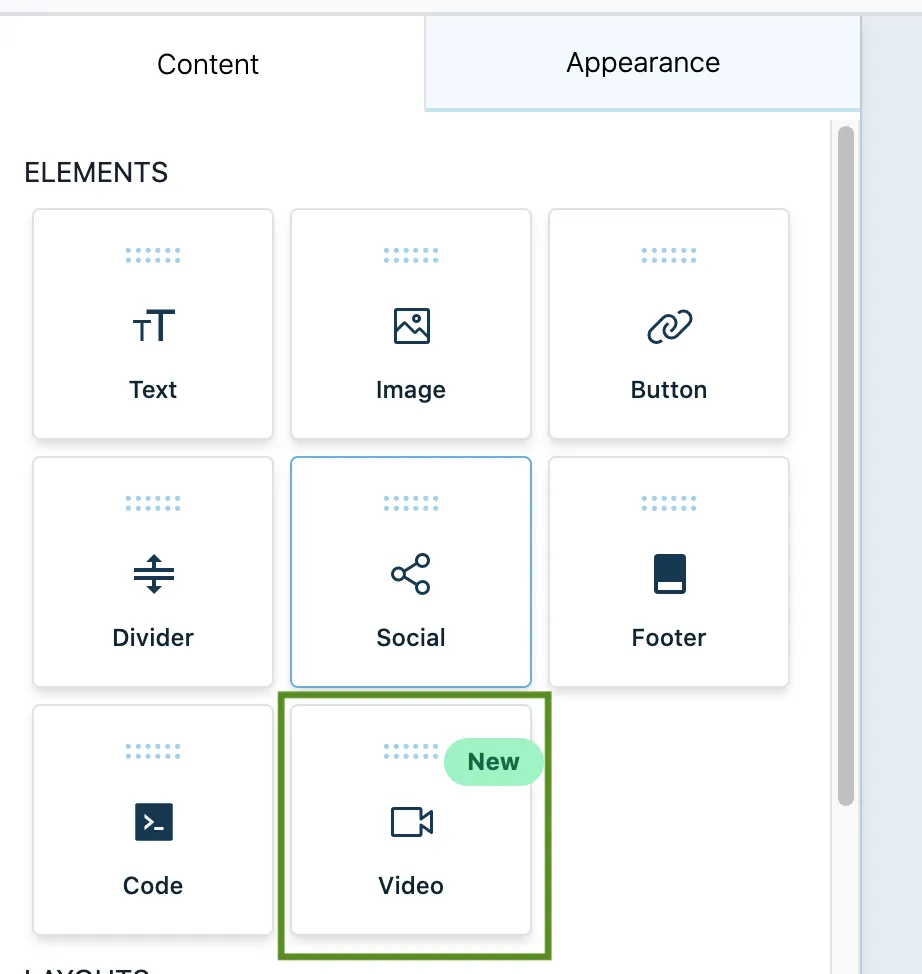Click the drag handle dots on Footer tile

pyautogui.click(x=669, y=503)
